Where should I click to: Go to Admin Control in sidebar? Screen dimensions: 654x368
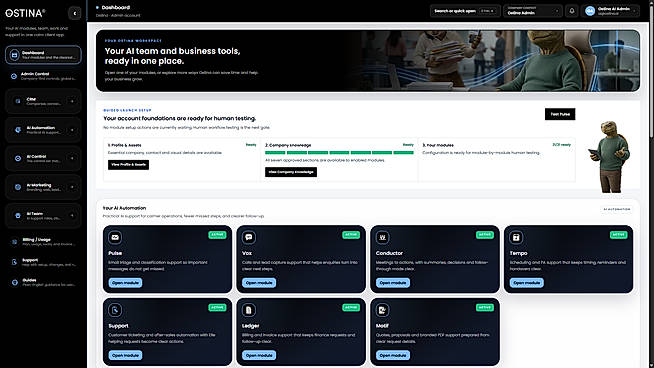click(43, 76)
